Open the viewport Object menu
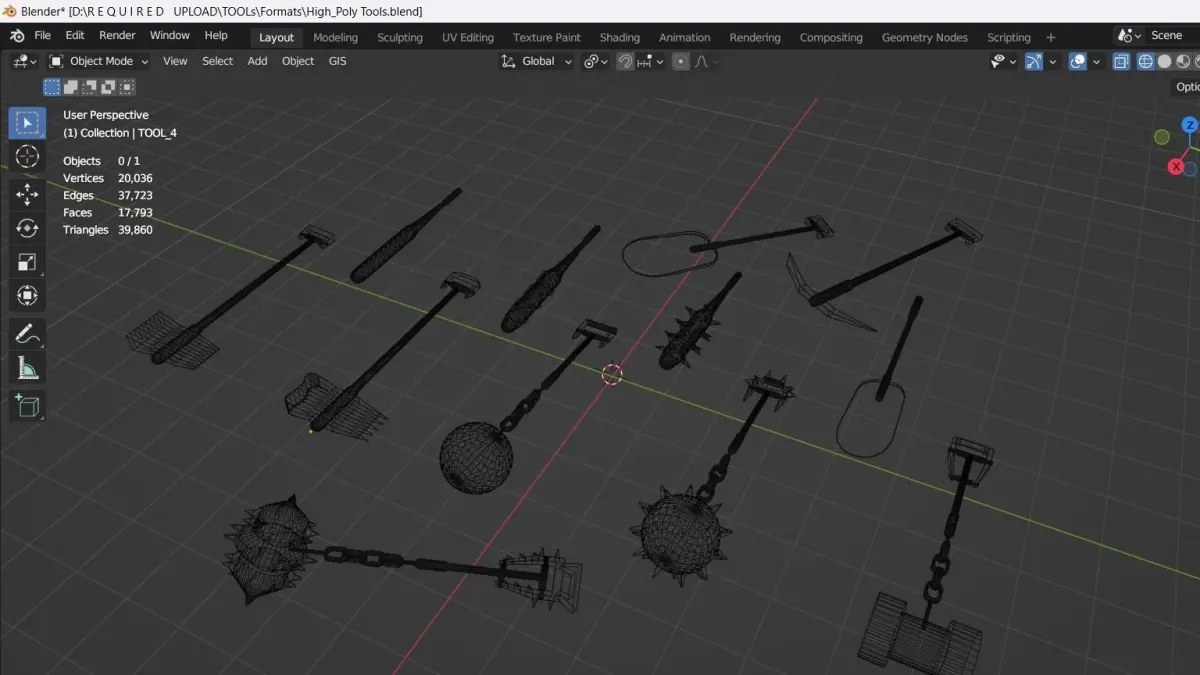Viewport: 1200px width, 675px height. pyautogui.click(x=298, y=61)
